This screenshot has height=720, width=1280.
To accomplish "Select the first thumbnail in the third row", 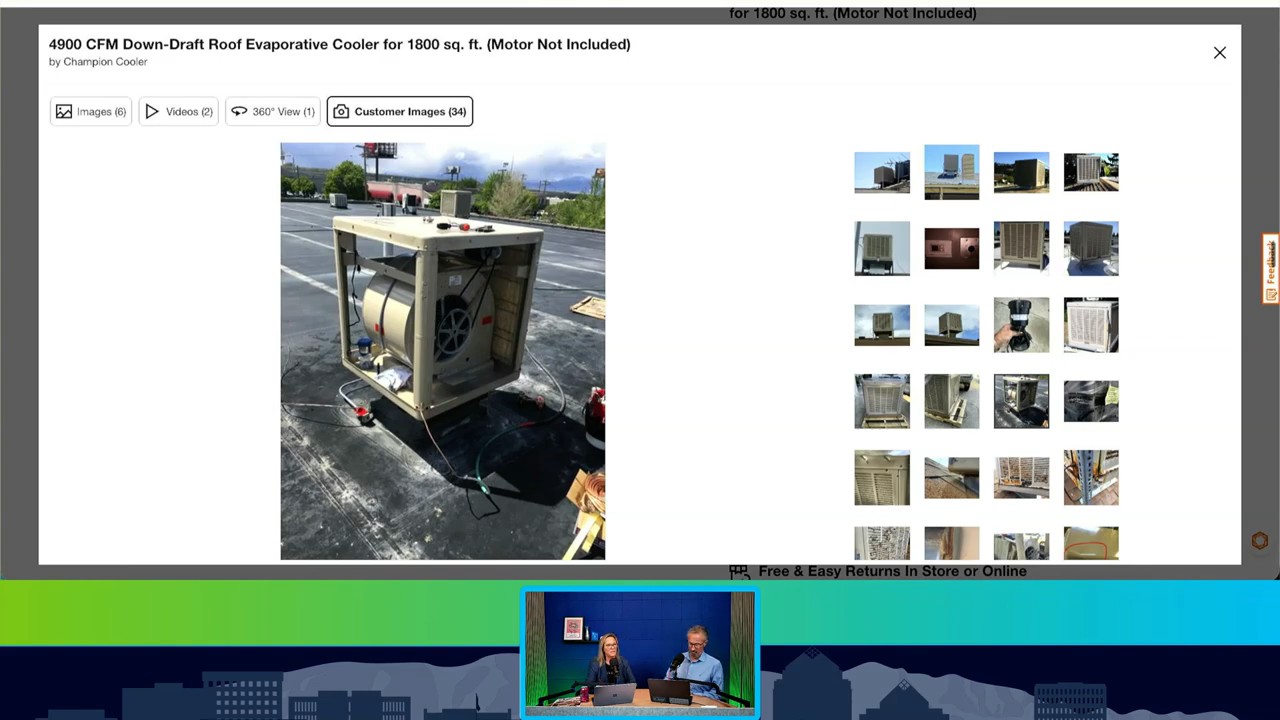I will [882, 325].
